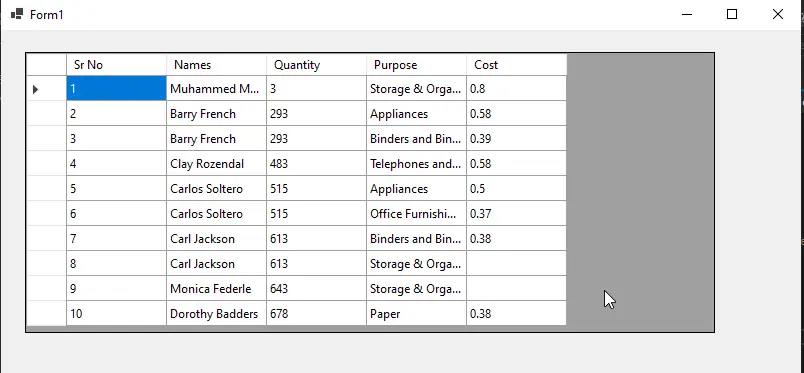804x373 pixels.
Task: Select the Paper purpose cell
Action: [x=416, y=313]
